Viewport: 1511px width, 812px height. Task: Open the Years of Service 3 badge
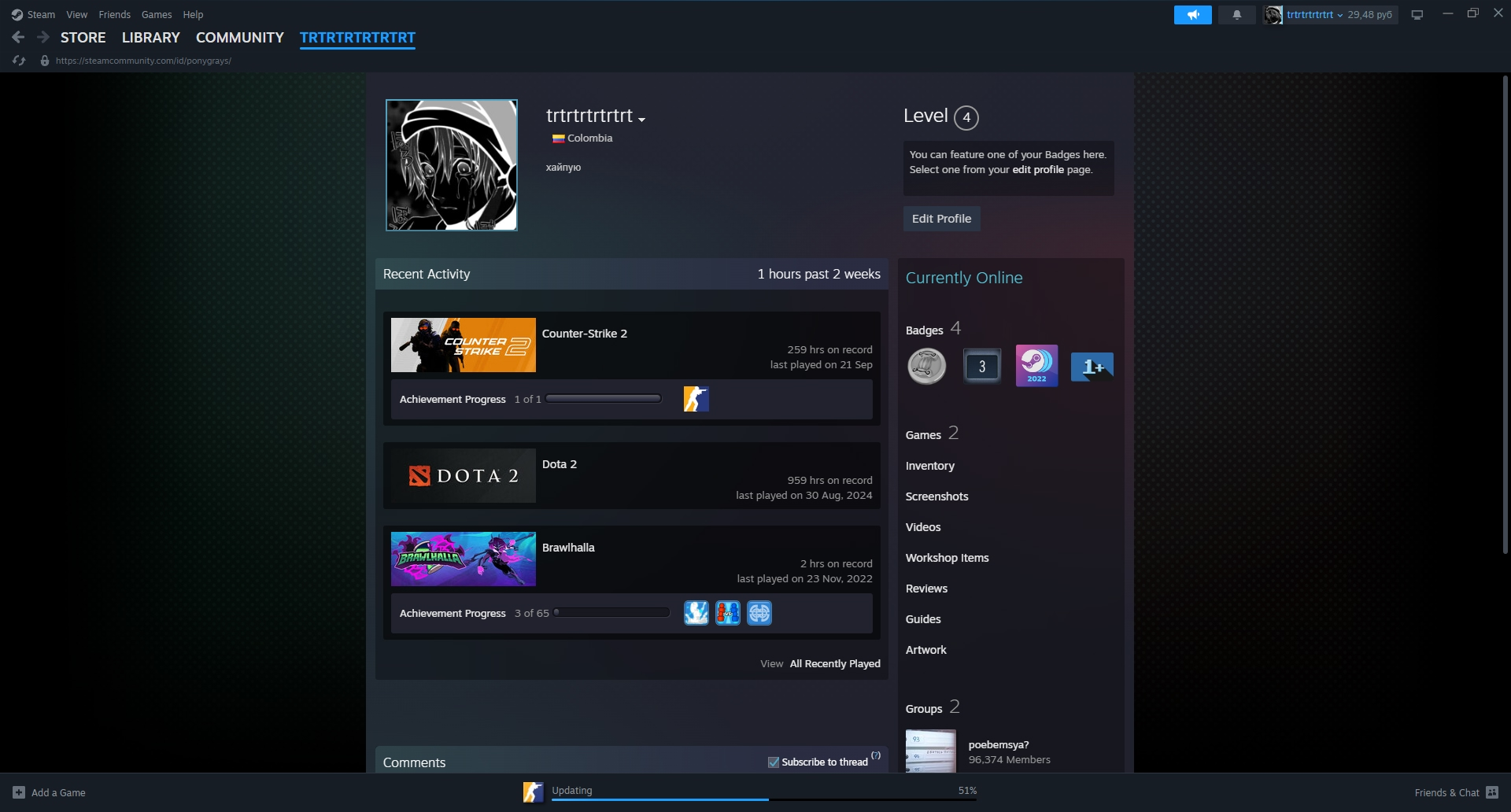tap(982, 366)
